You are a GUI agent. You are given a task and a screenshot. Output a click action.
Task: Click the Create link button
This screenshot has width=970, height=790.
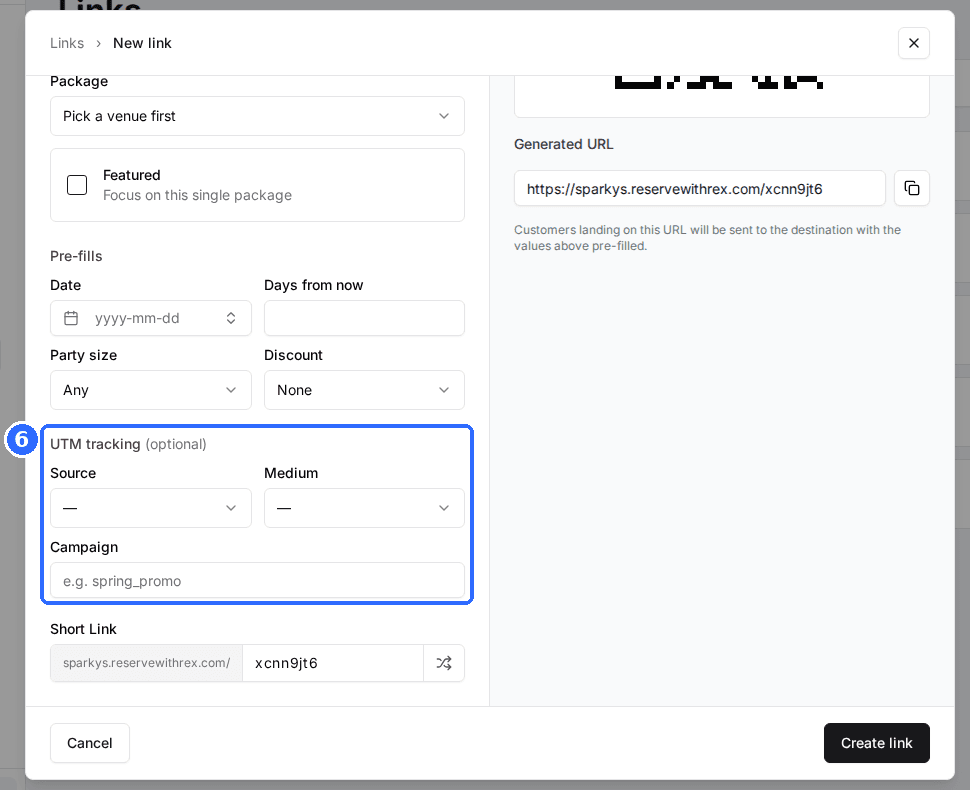(877, 743)
